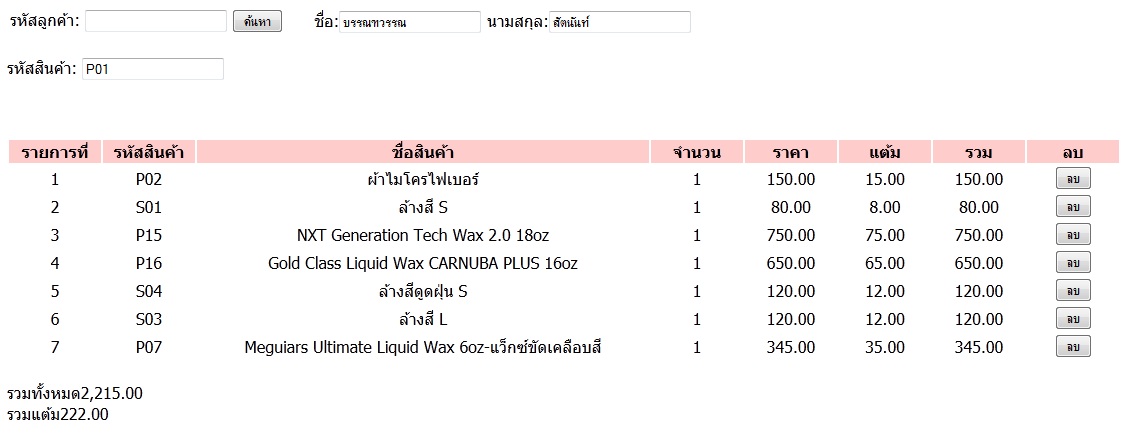Click the นามสกุล last name field
Image resolution: width=1127 pixels, height=446 pixels.
click(620, 22)
